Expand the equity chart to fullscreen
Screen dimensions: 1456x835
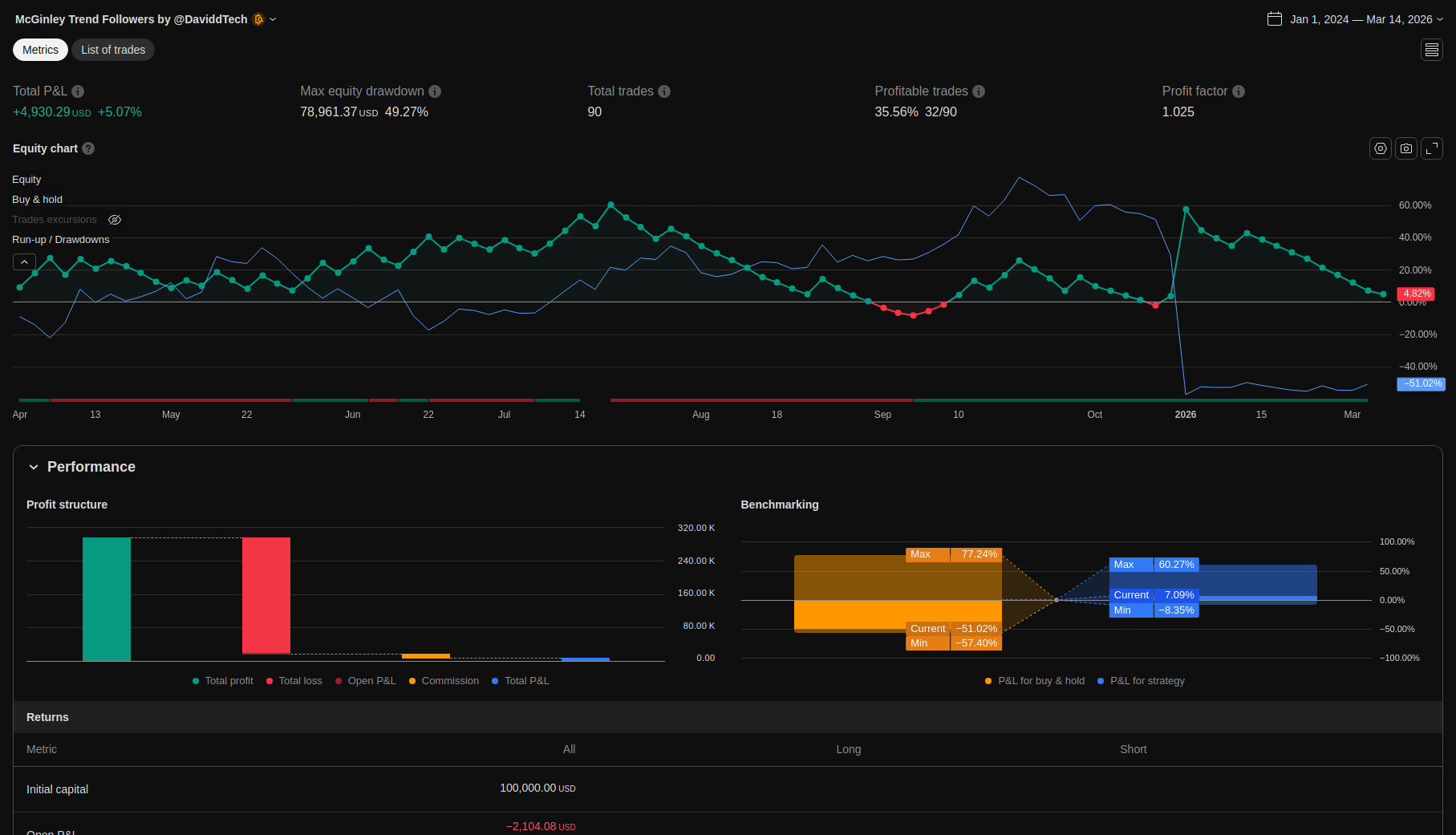(1431, 148)
